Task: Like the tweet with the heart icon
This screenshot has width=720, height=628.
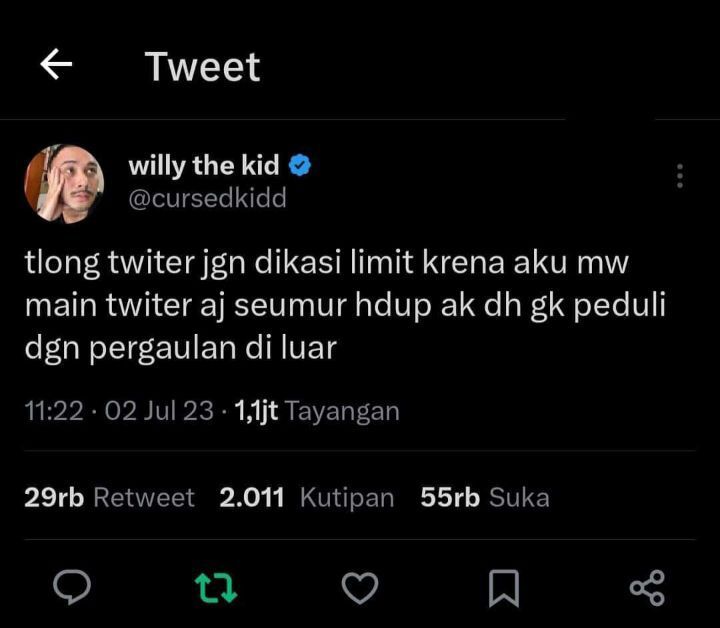Action: coord(360,588)
